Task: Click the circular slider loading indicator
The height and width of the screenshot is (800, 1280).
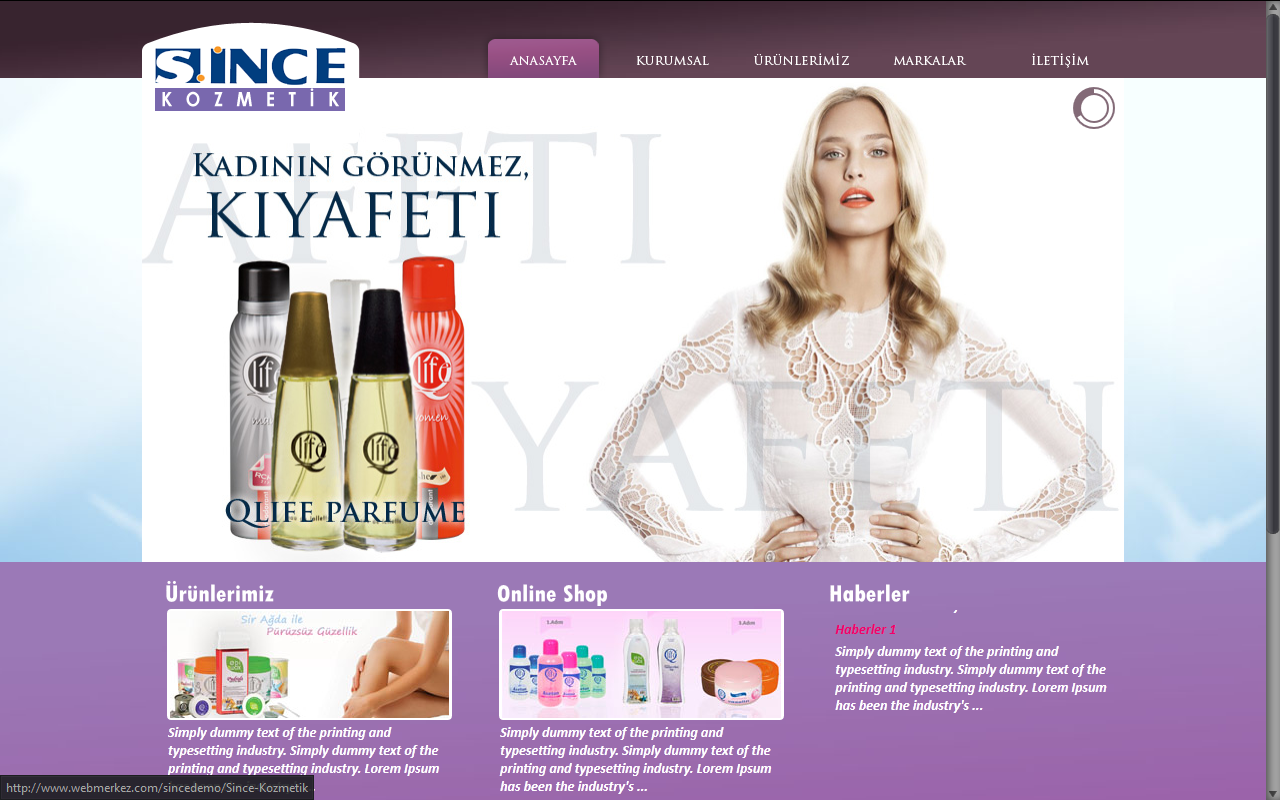Action: (x=1094, y=108)
